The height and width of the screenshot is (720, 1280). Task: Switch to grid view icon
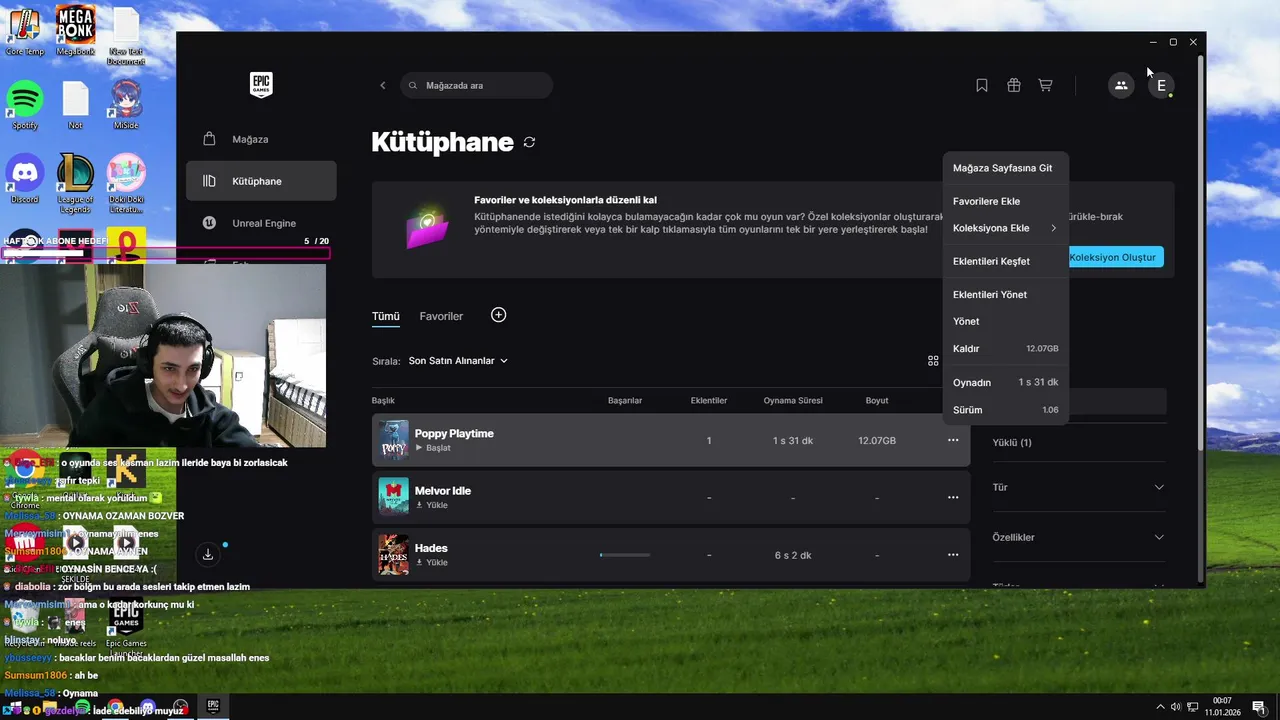coord(933,361)
